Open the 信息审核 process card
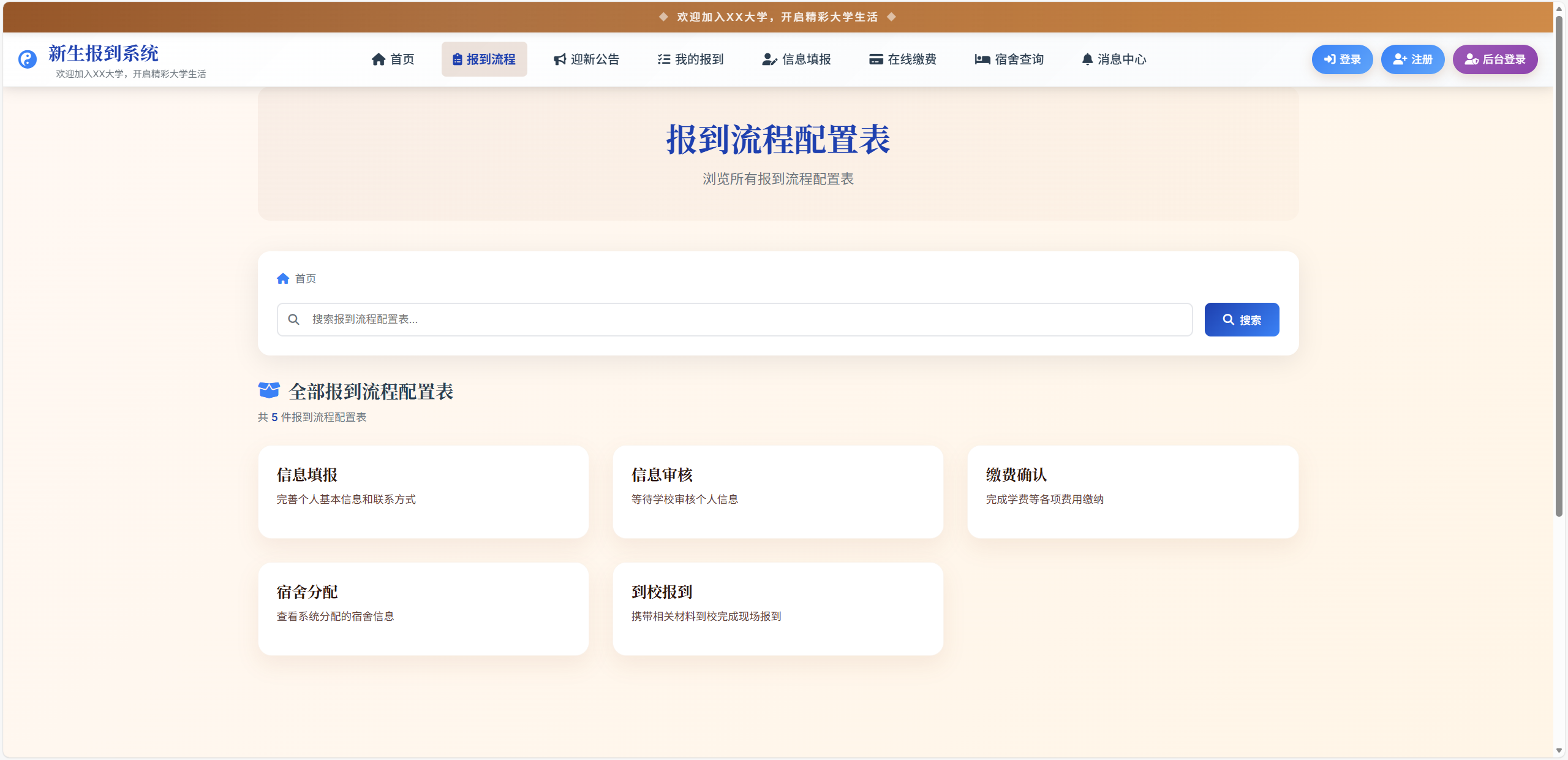Screen dimensions: 1568x760 [778, 492]
